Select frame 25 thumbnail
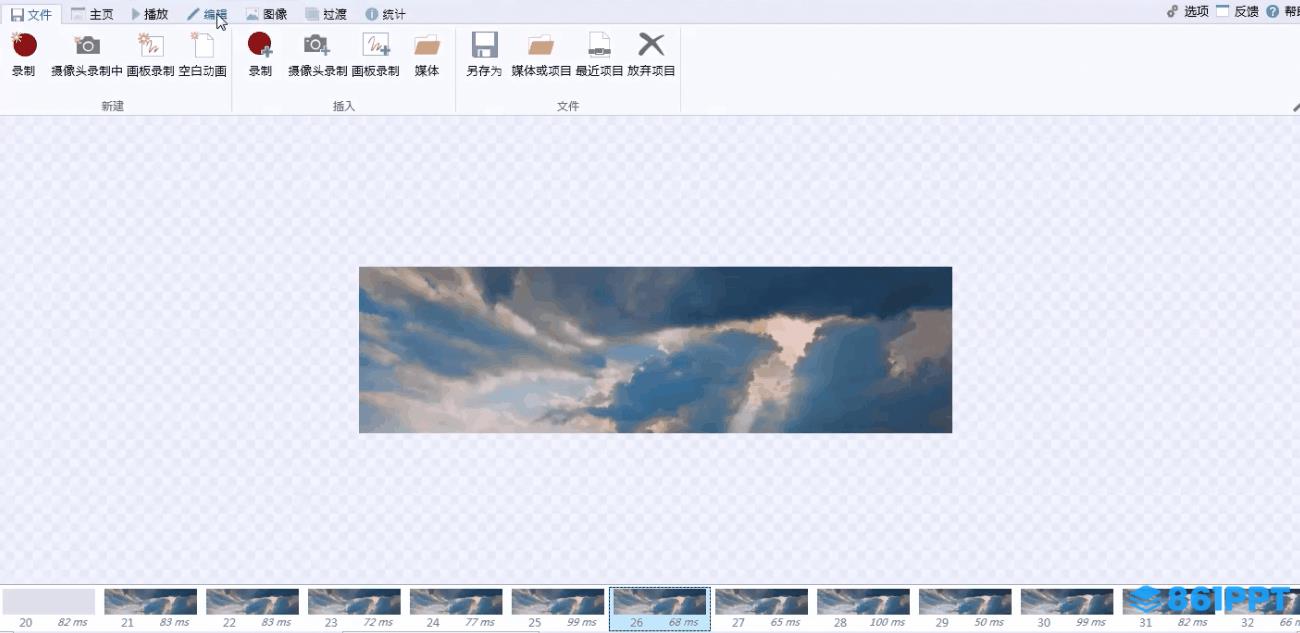Screen dimensions: 1300x633 pyautogui.click(x=558, y=601)
